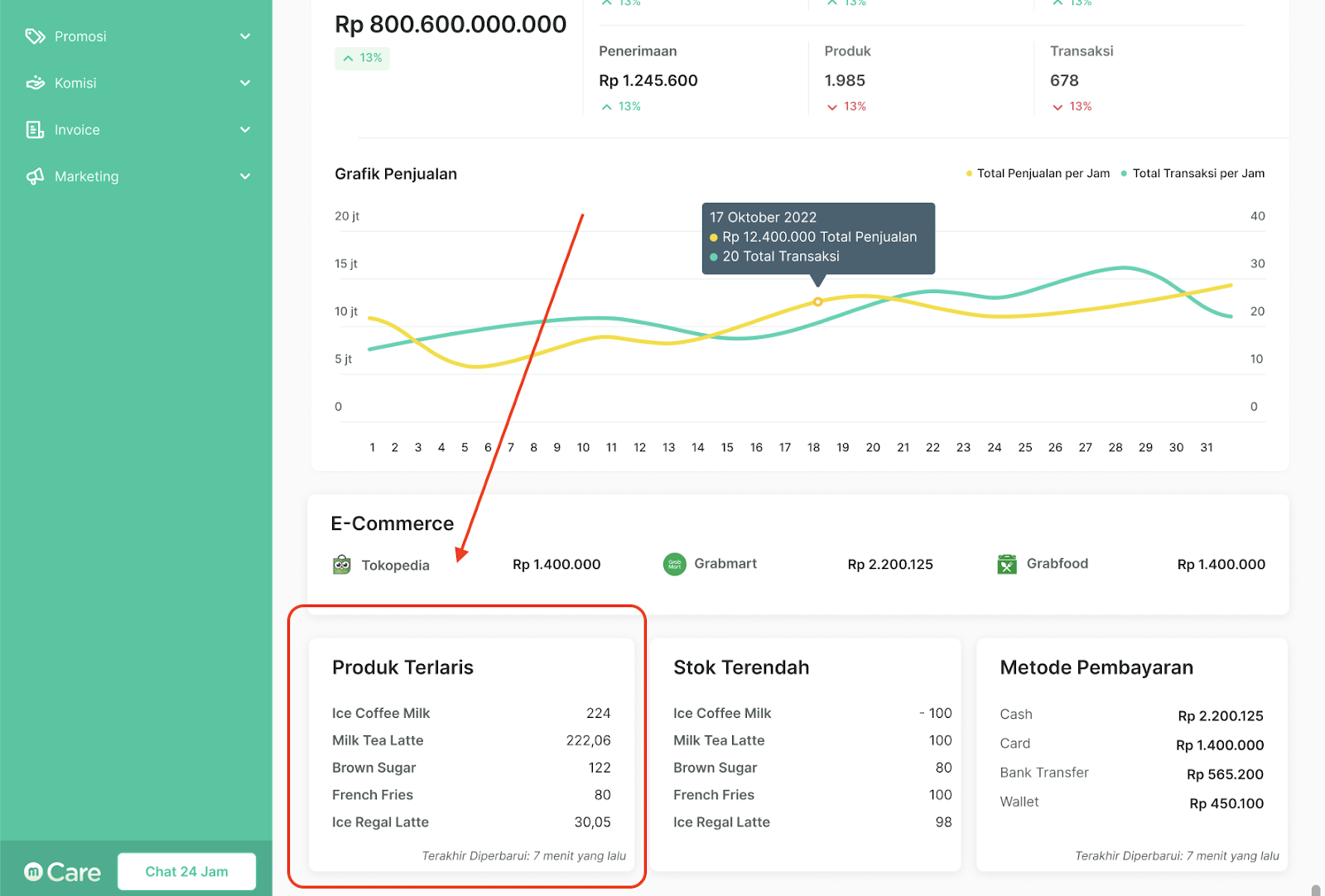Select day 18 on chart axis
Viewport: 1325px width, 896px height.
point(813,447)
